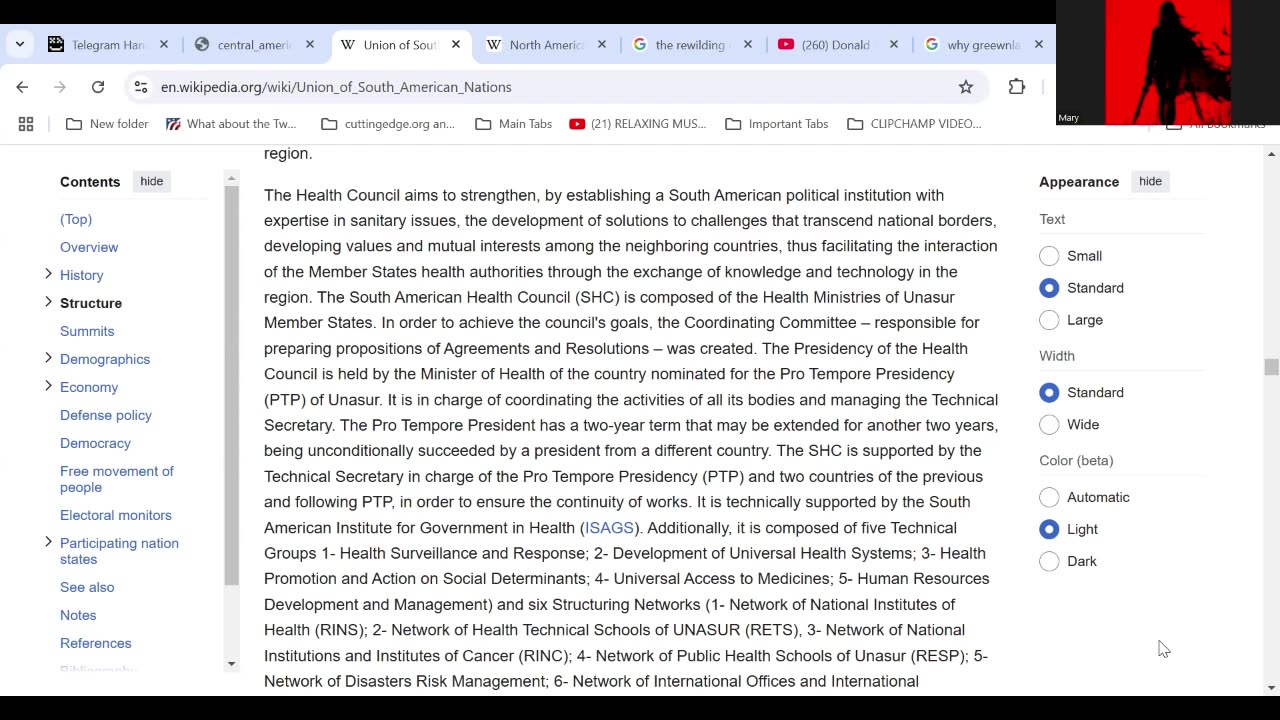Select Large text size
1280x720 pixels.
pos(1049,320)
